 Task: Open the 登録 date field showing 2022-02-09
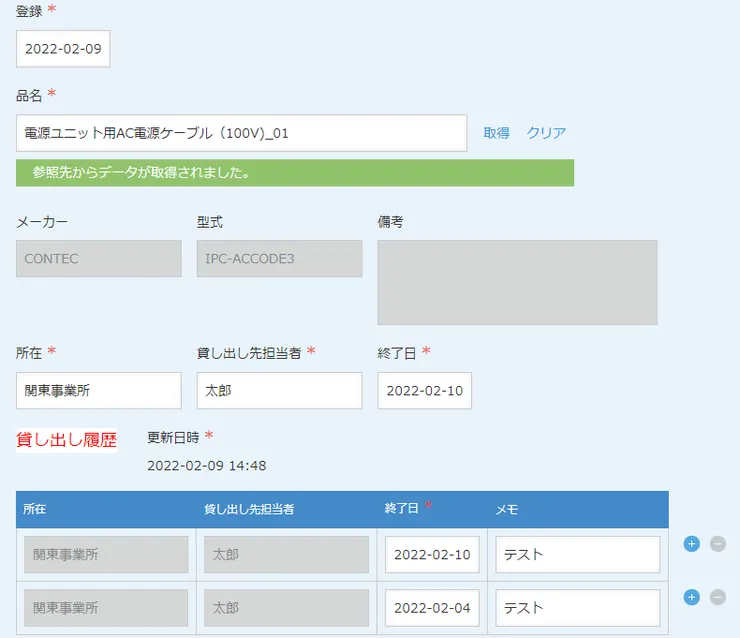click(63, 48)
